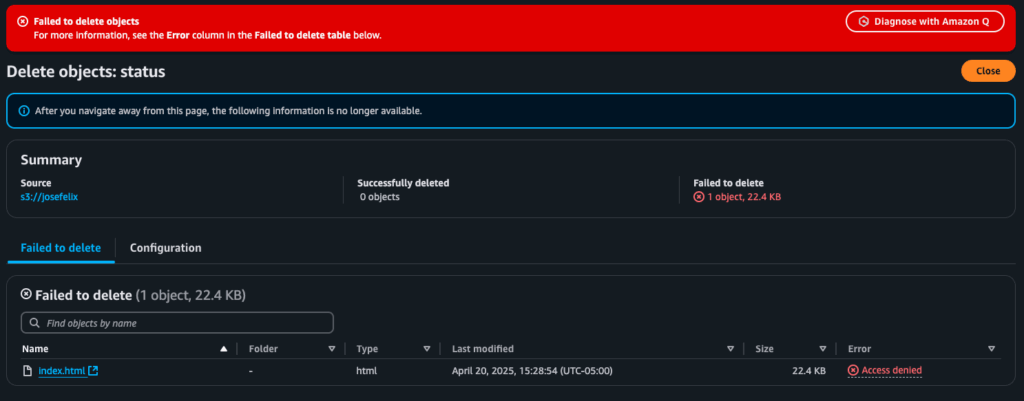Click the html type cell
This screenshot has width=1024, height=401.
[366, 371]
